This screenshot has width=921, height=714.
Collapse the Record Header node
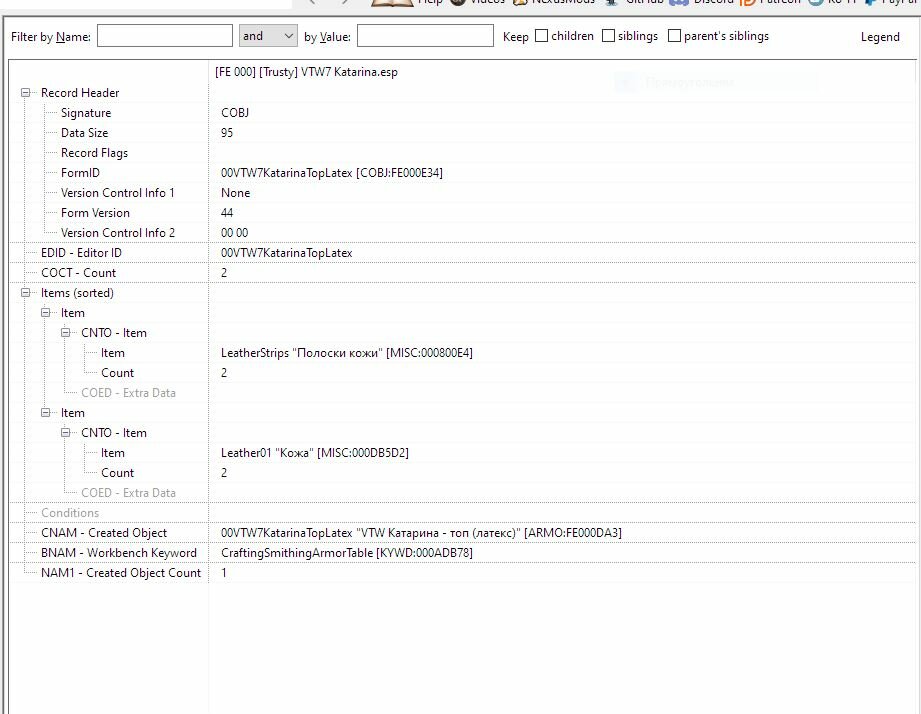click(x=25, y=93)
